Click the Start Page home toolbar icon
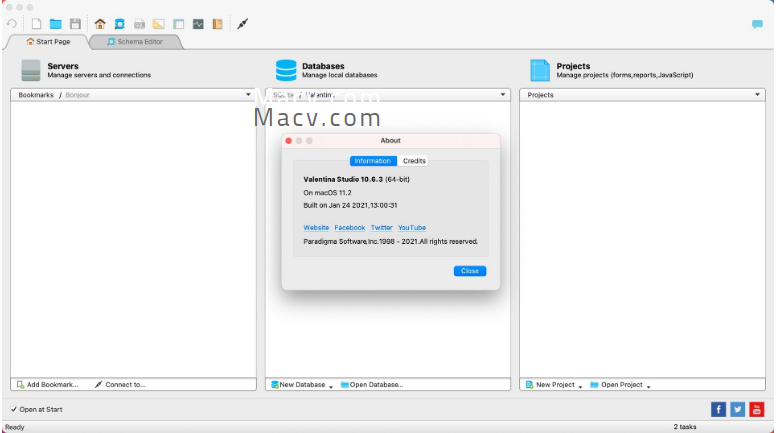 click(100, 24)
